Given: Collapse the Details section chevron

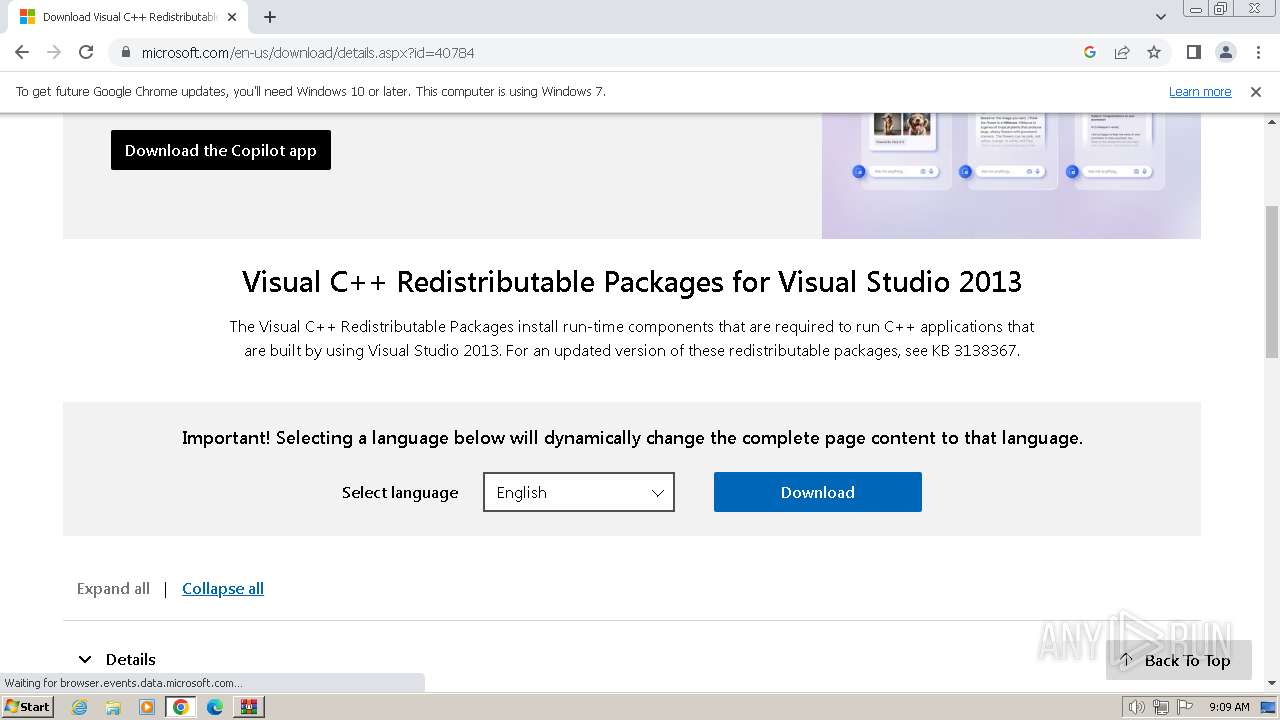Looking at the screenshot, I should (85, 659).
